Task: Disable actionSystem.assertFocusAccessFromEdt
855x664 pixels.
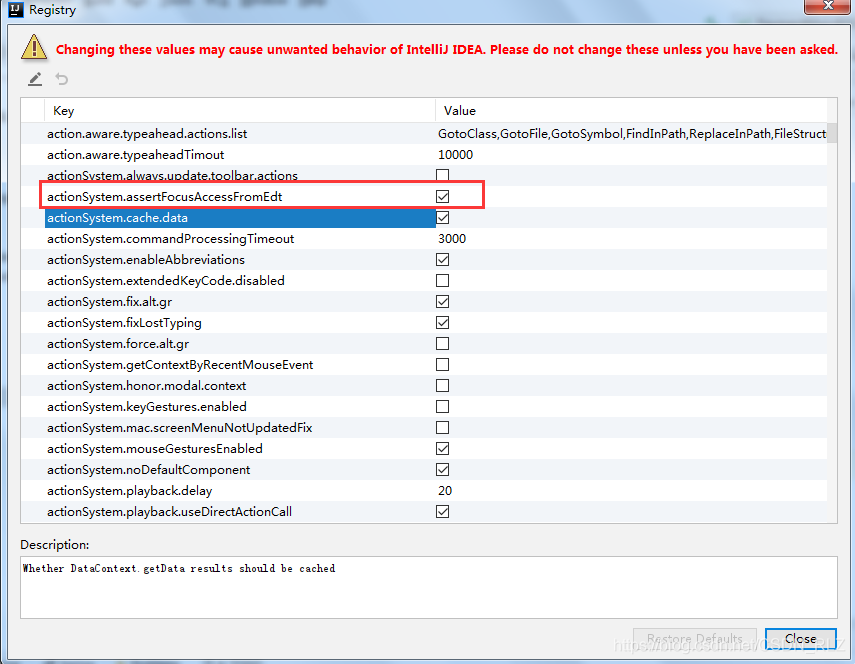Action: 442,196
